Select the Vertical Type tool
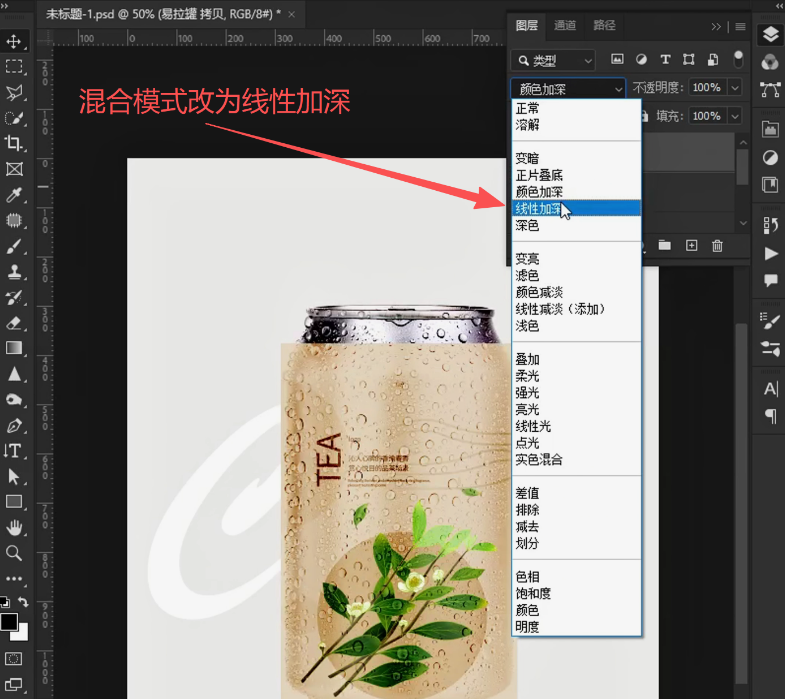Screen dimensions: 785x699 [14, 451]
